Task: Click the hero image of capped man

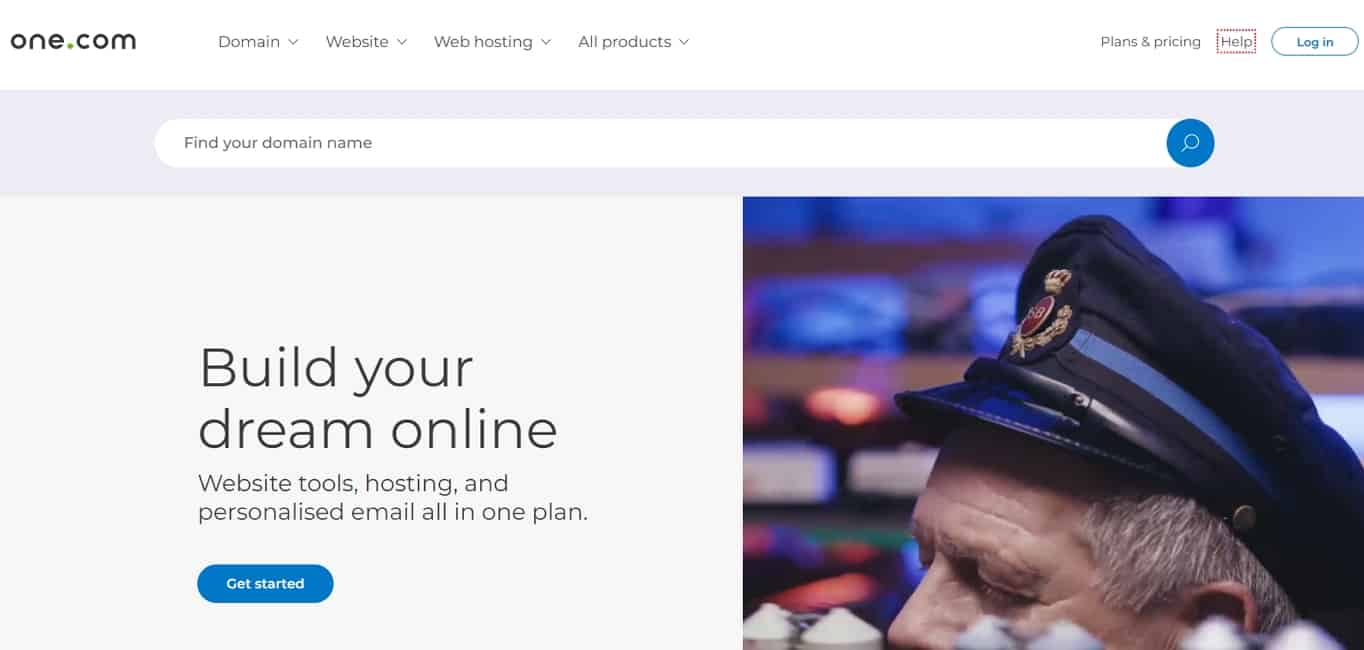Action: (1053, 423)
